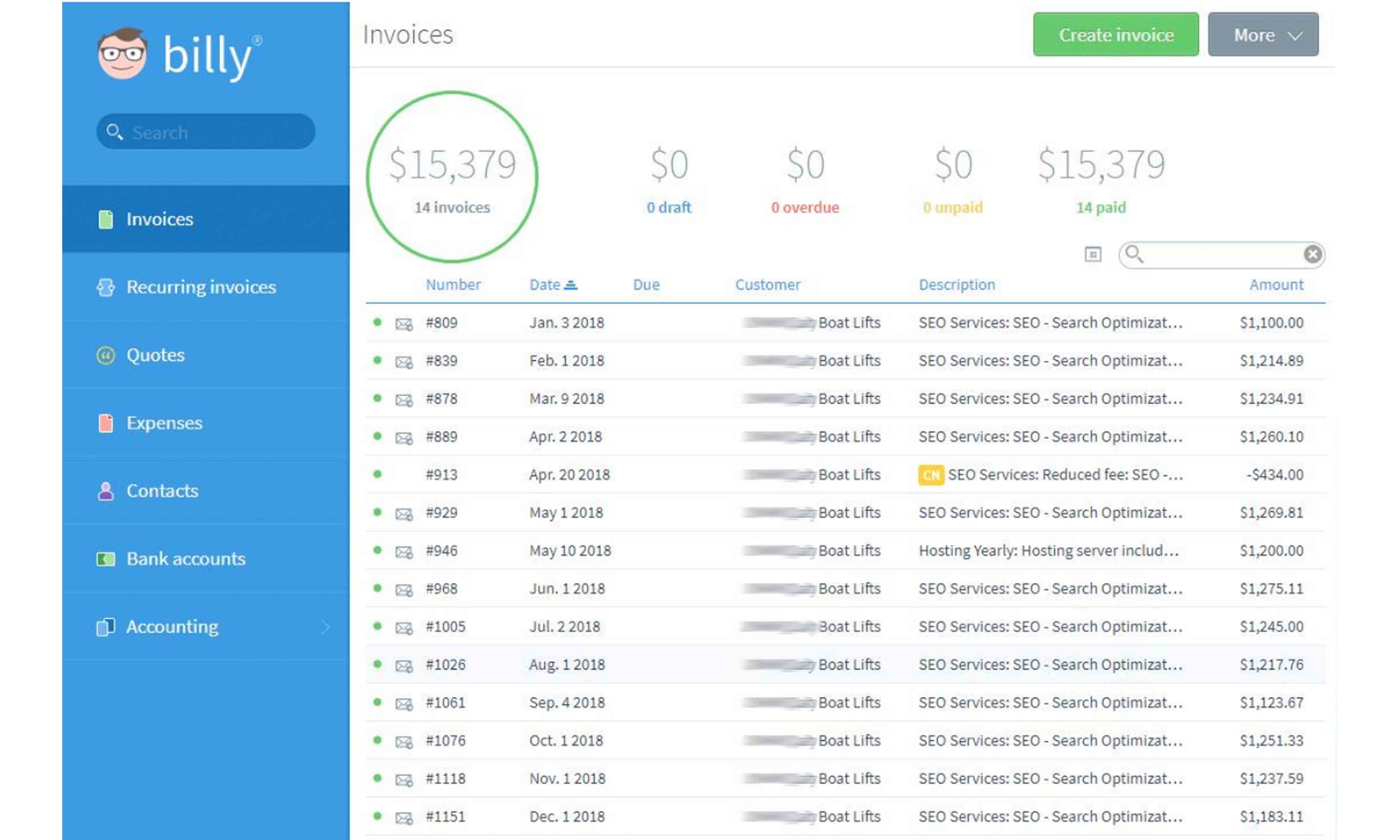The image size is (1400, 840).
Task: Click the sent-mail icon on invoice #1026
Action: (x=404, y=666)
